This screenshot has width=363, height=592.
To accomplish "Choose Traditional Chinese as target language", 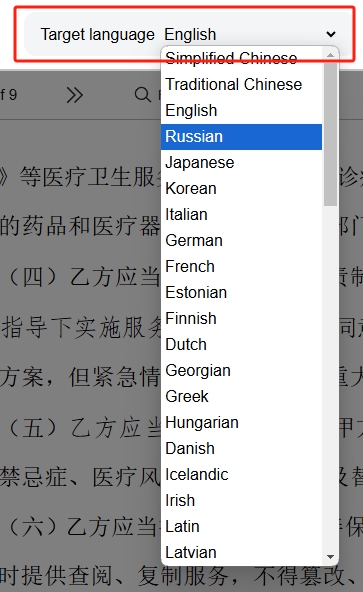I will click(241, 85).
